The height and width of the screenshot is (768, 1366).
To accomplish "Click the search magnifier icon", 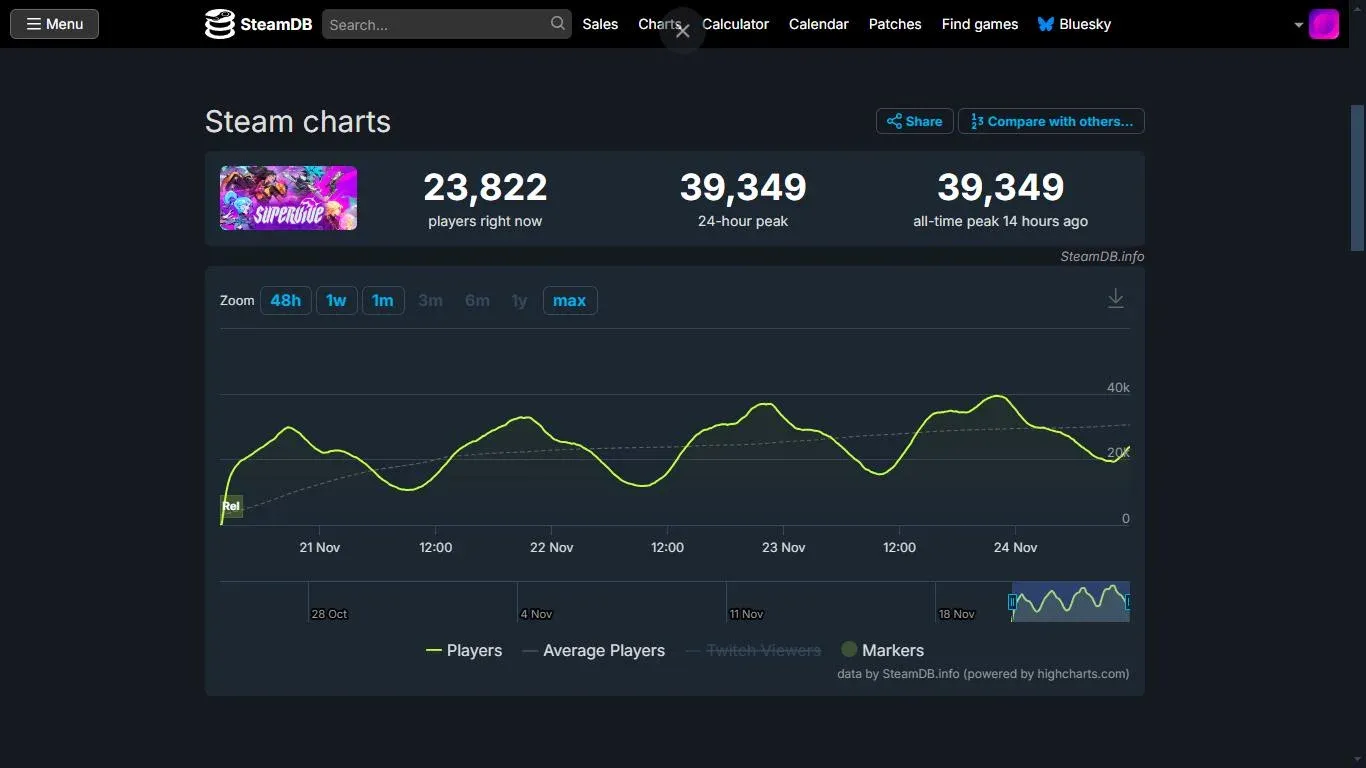I will click(558, 23).
